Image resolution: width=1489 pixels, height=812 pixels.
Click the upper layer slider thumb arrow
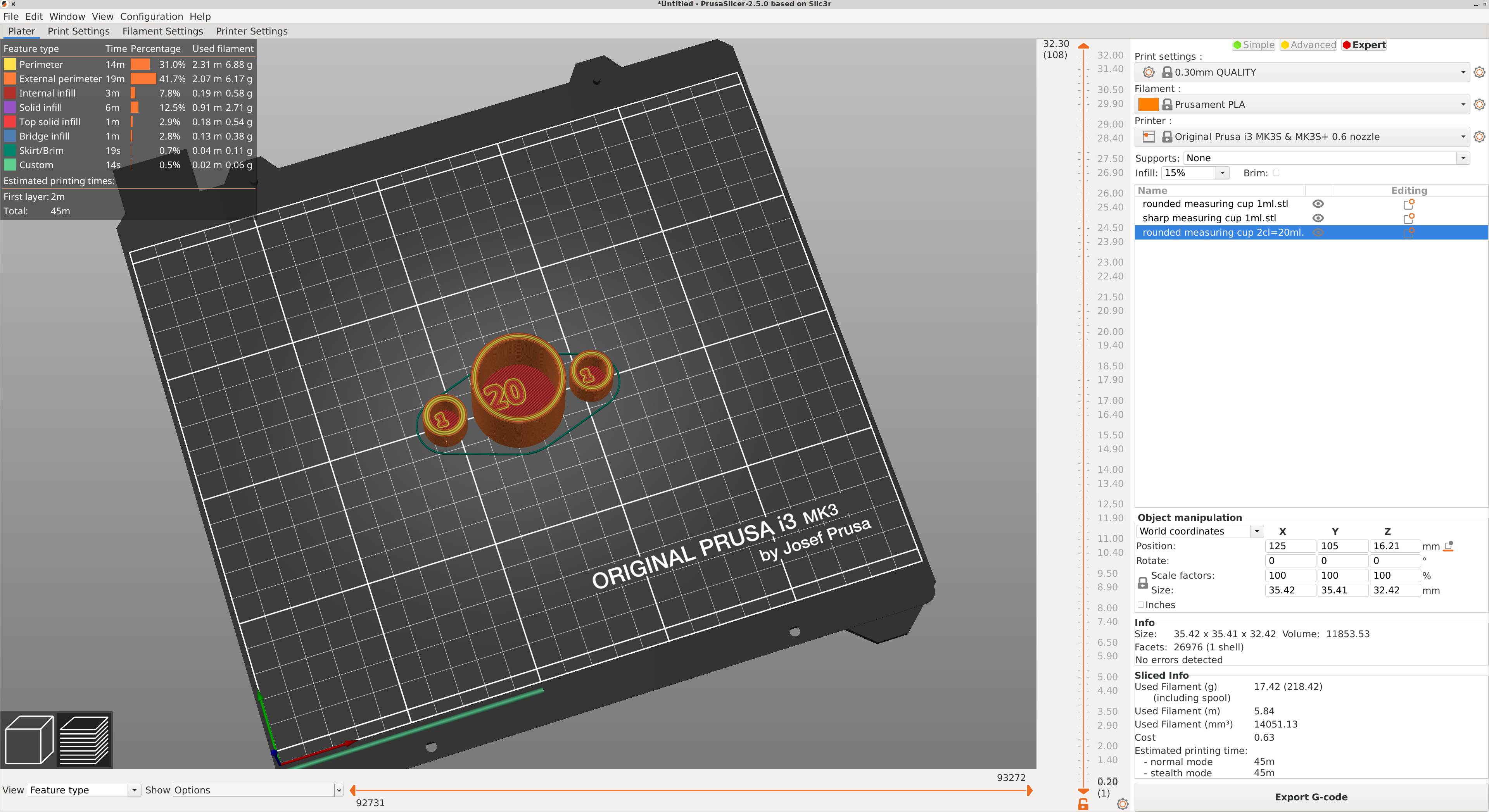[1084, 46]
